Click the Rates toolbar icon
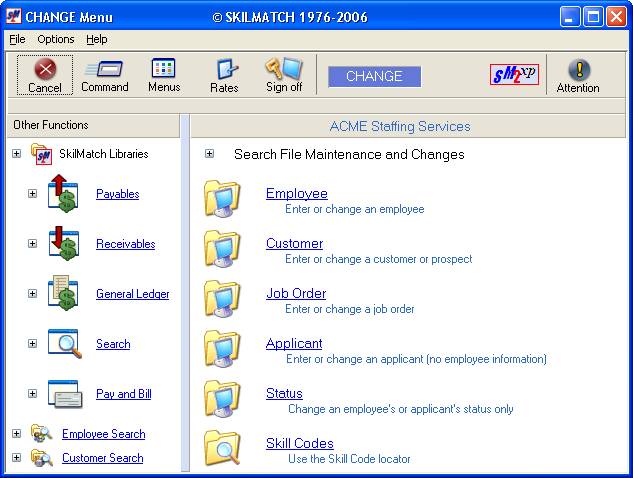The width and height of the screenshot is (633, 478). coord(227,69)
